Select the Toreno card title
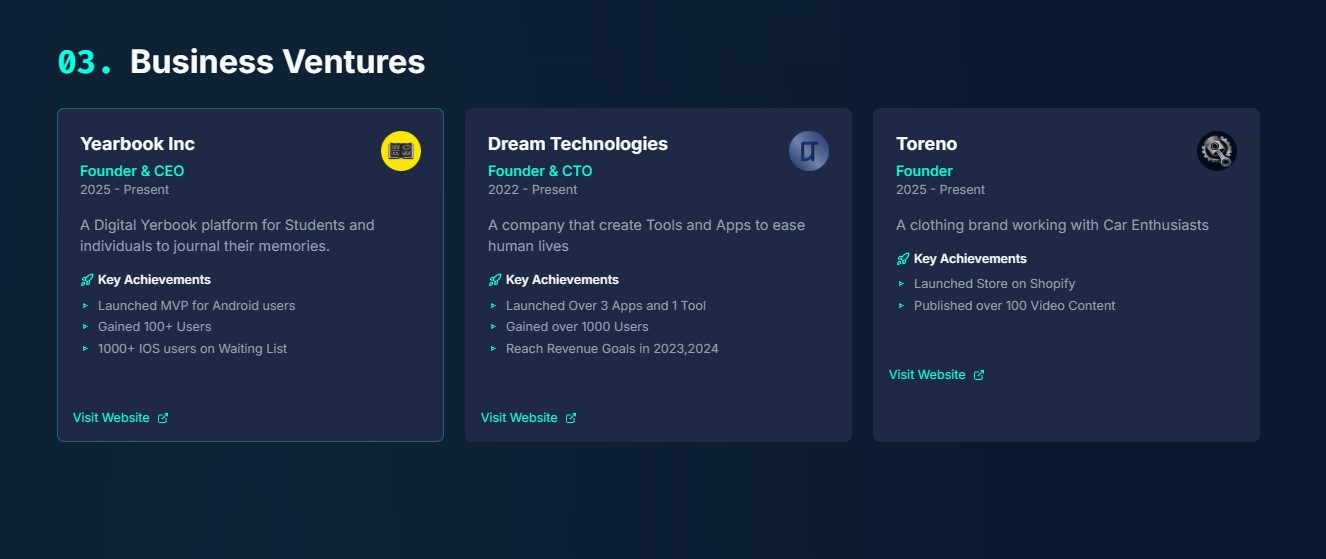1326x559 pixels. pos(926,144)
